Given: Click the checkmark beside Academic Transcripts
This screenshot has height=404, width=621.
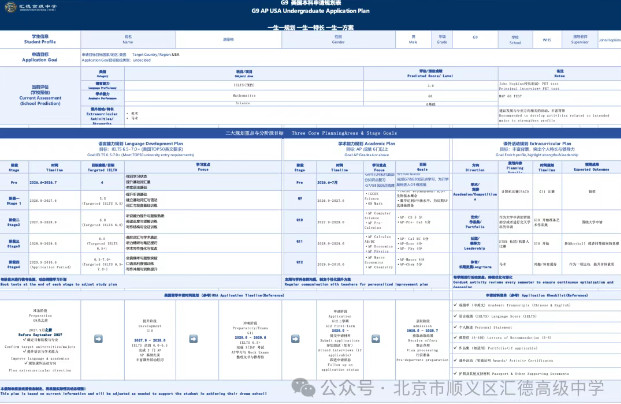Looking at the screenshot, I should pyautogui.click(x=455, y=305).
